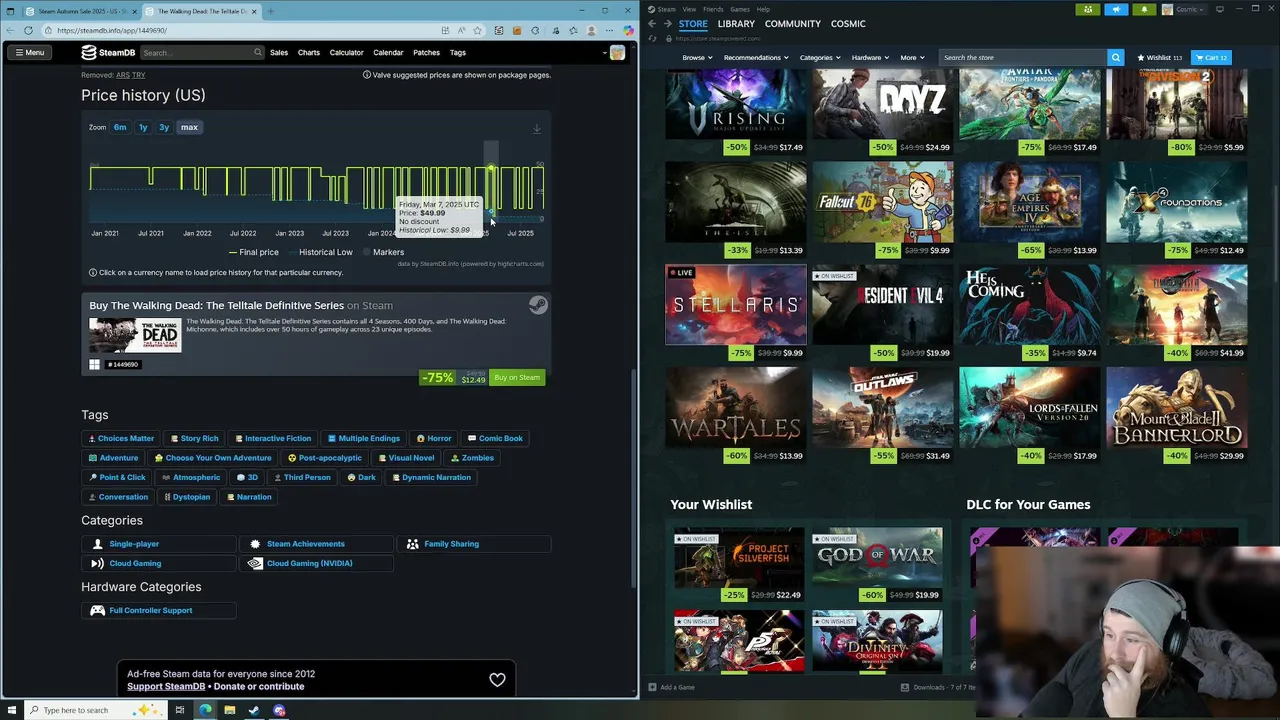1280x720 pixels.
Task: Click chart download icon
Action: point(537,128)
